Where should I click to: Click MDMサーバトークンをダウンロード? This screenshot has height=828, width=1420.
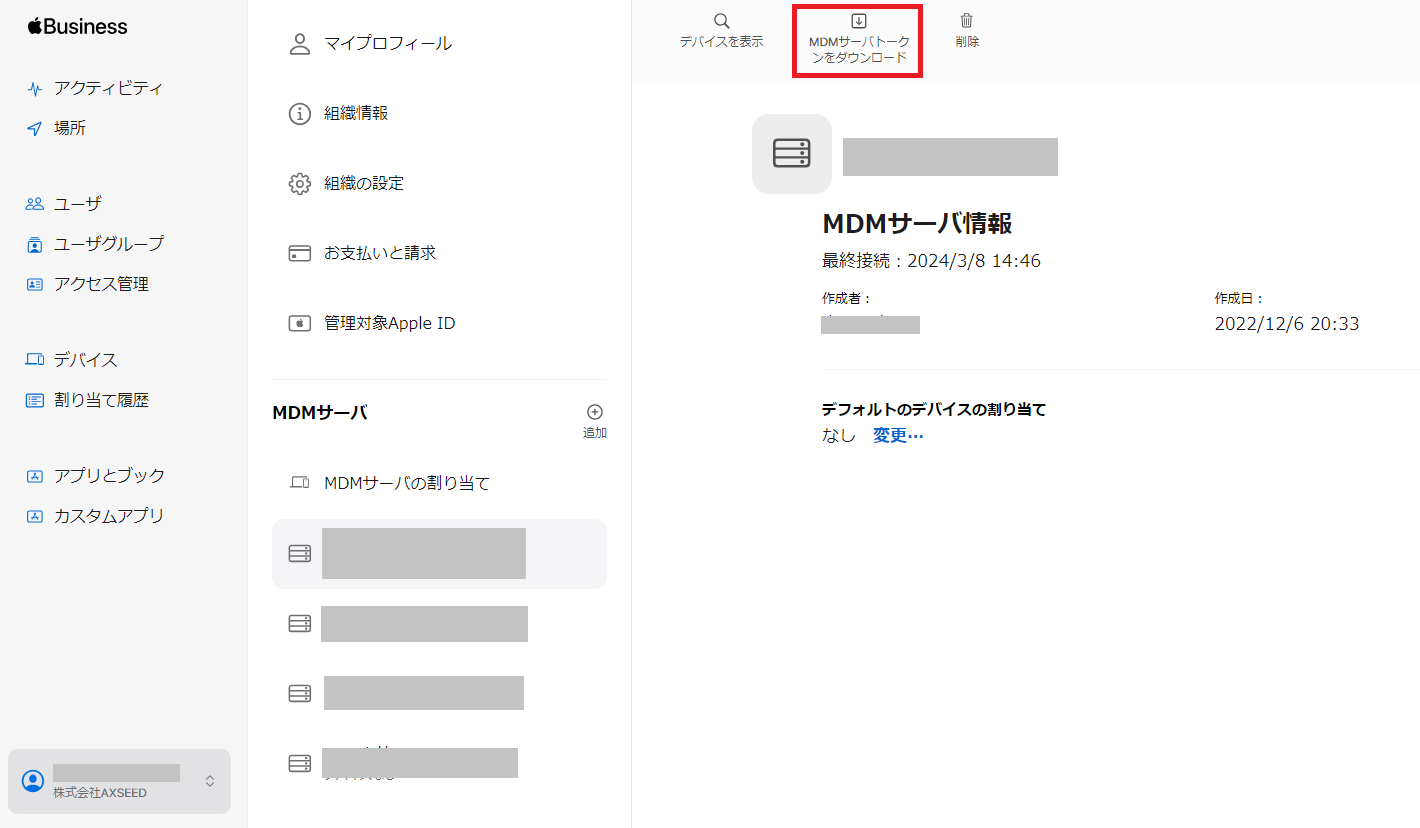click(859, 40)
